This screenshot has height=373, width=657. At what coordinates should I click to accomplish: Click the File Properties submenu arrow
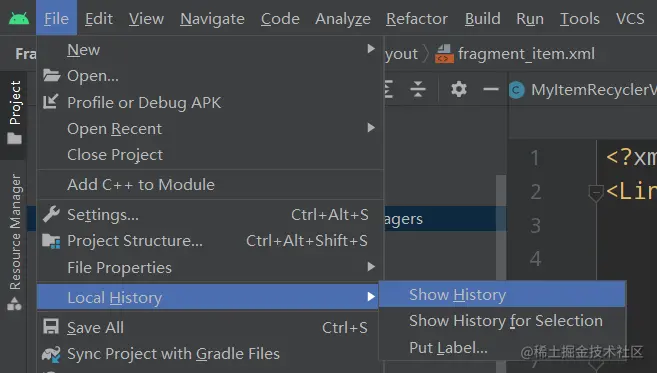coord(371,267)
